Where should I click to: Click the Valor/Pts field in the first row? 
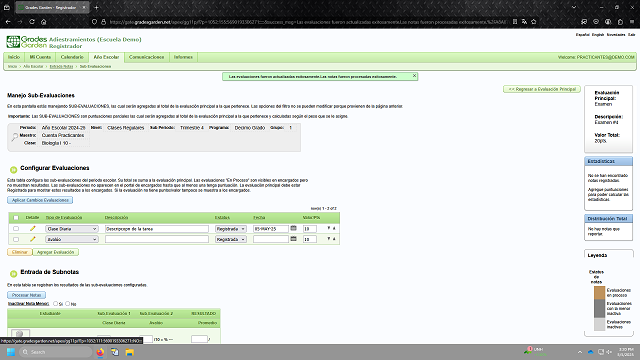310,229
